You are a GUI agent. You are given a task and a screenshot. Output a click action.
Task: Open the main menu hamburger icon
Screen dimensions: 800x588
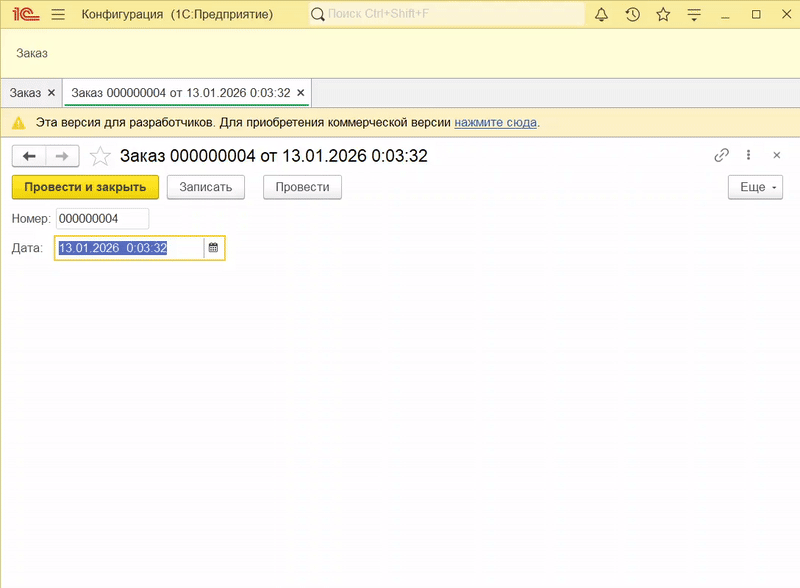[x=58, y=14]
